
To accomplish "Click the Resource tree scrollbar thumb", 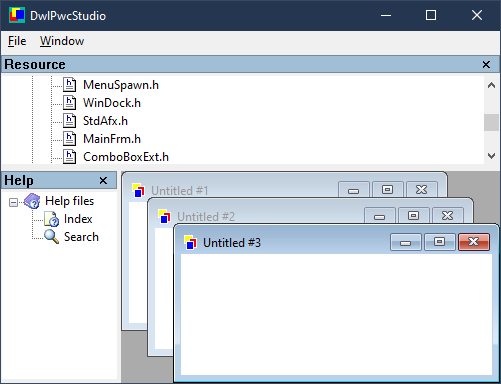I will tap(491, 122).
